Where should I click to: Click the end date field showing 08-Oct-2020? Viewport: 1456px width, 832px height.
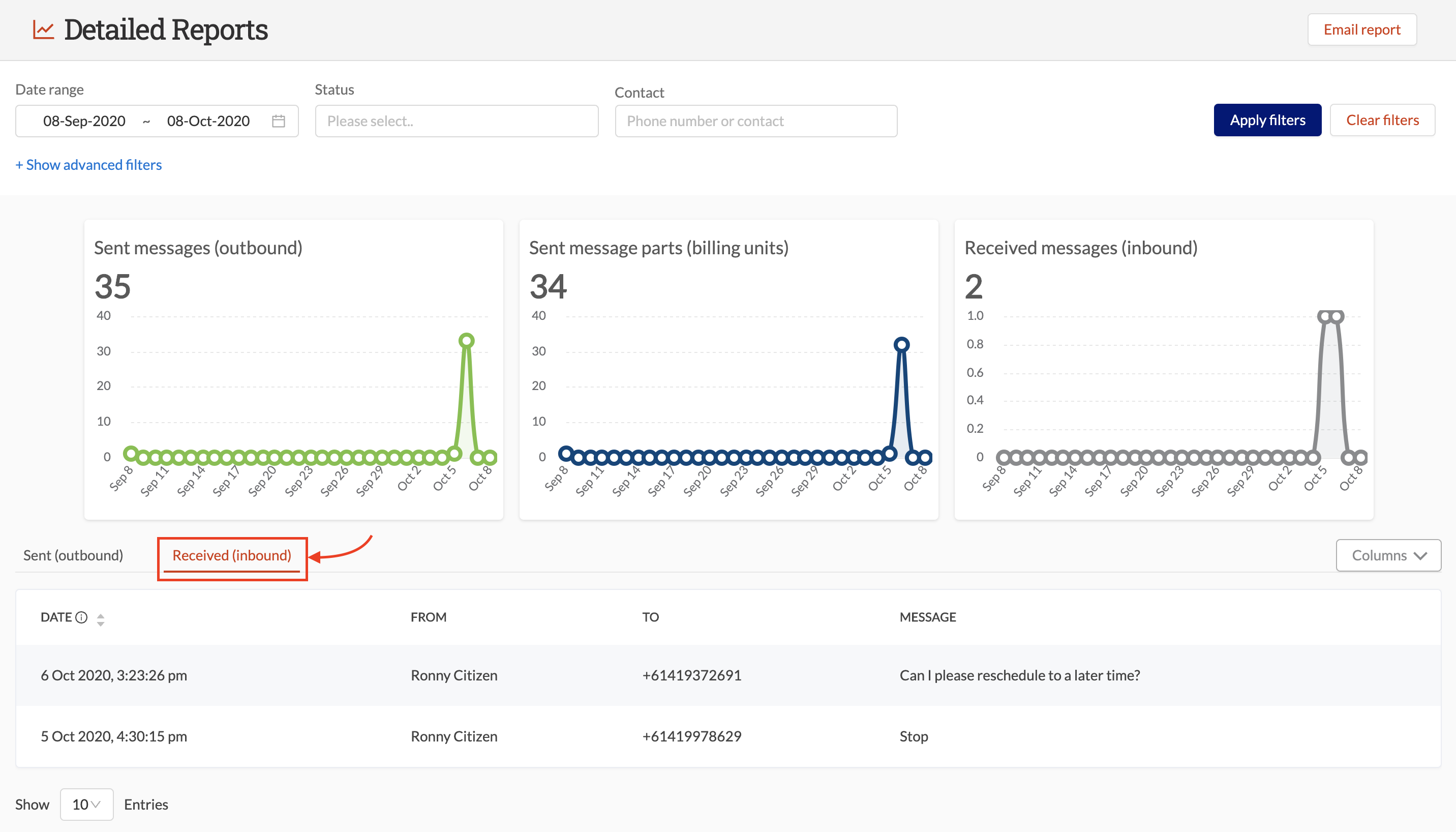click(x=208, y=121)
